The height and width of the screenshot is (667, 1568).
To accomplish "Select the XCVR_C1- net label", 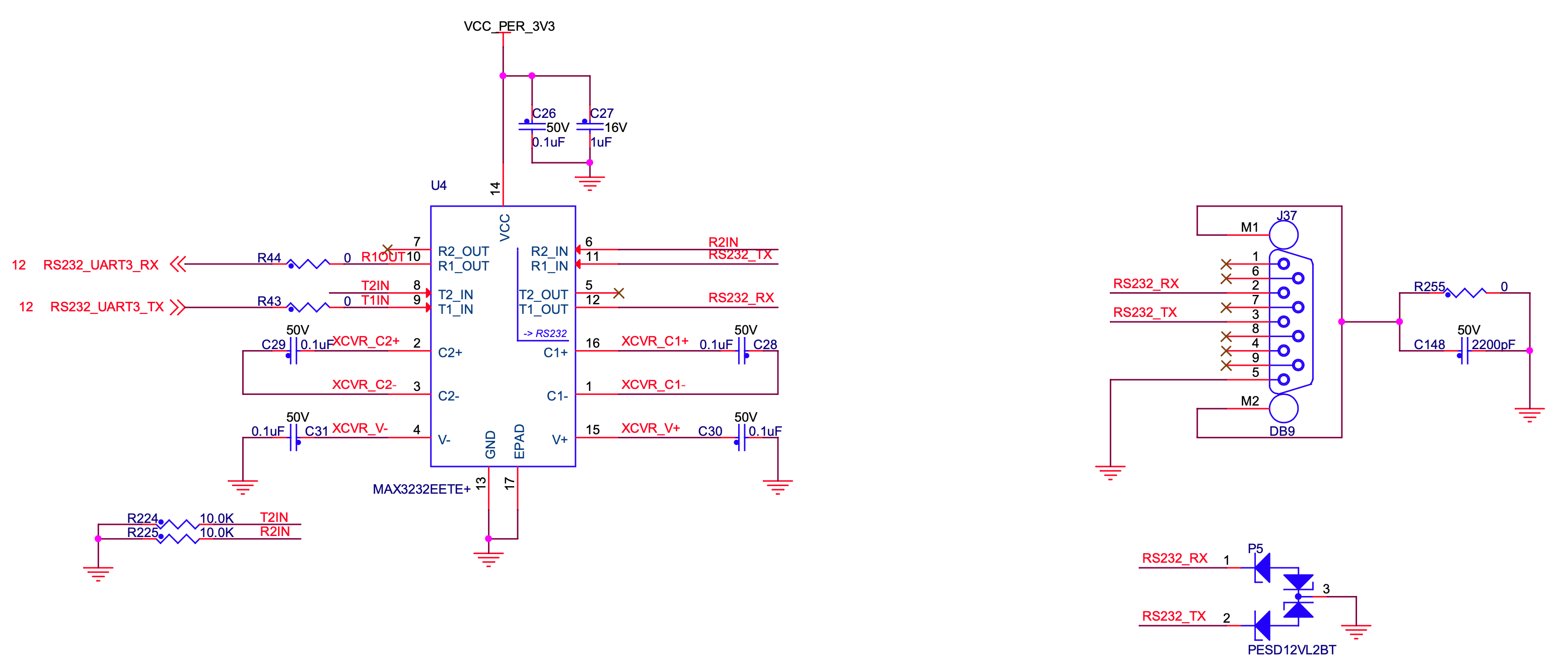I will click(653, 385).
